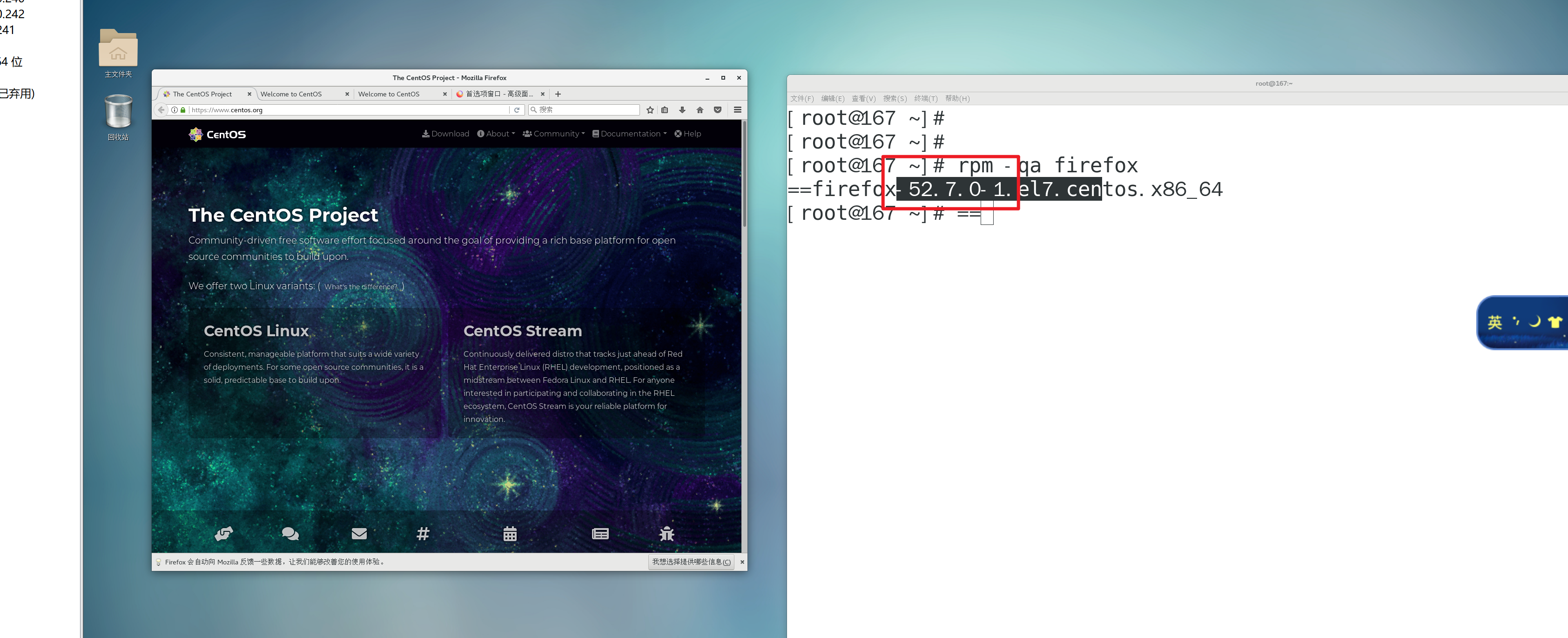Viewport: 1568px width, 638px height.
Task: Click the 英 input method indicator
Action: 1494,323
